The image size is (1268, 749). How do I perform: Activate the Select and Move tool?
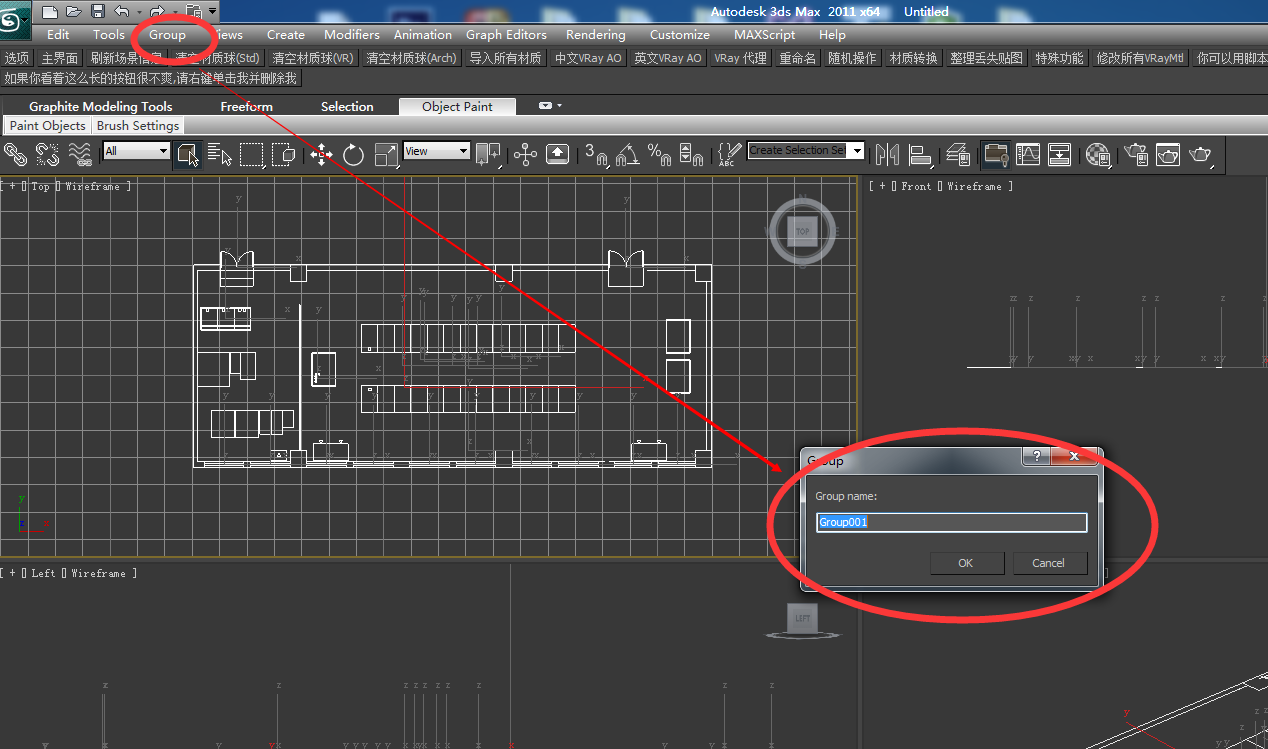[321, 154]
